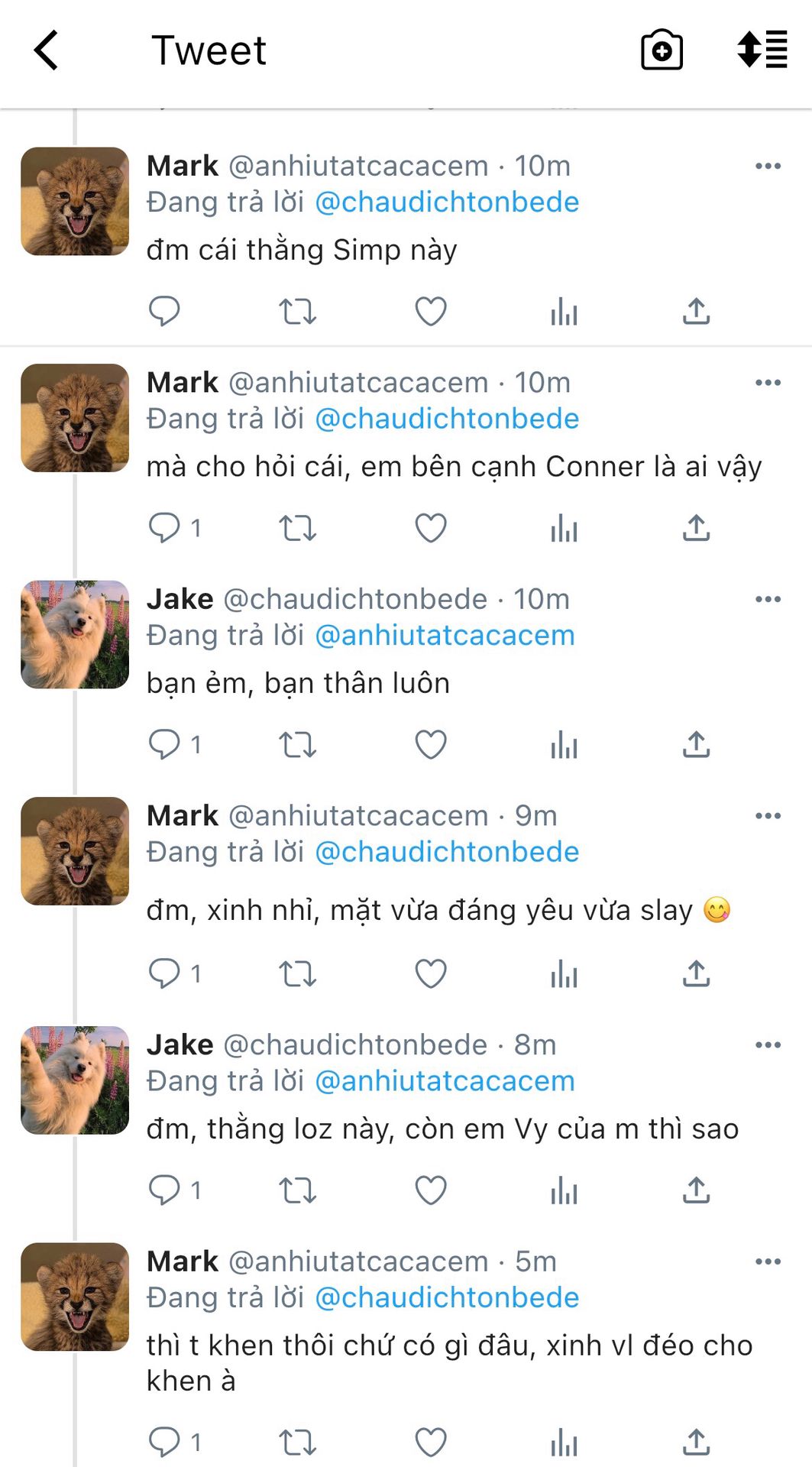Screen dimensions: 812x1467
Task: Share the "còn em Vy của m" tweet
Action: pyautogui.click(x=696, y=1190)
